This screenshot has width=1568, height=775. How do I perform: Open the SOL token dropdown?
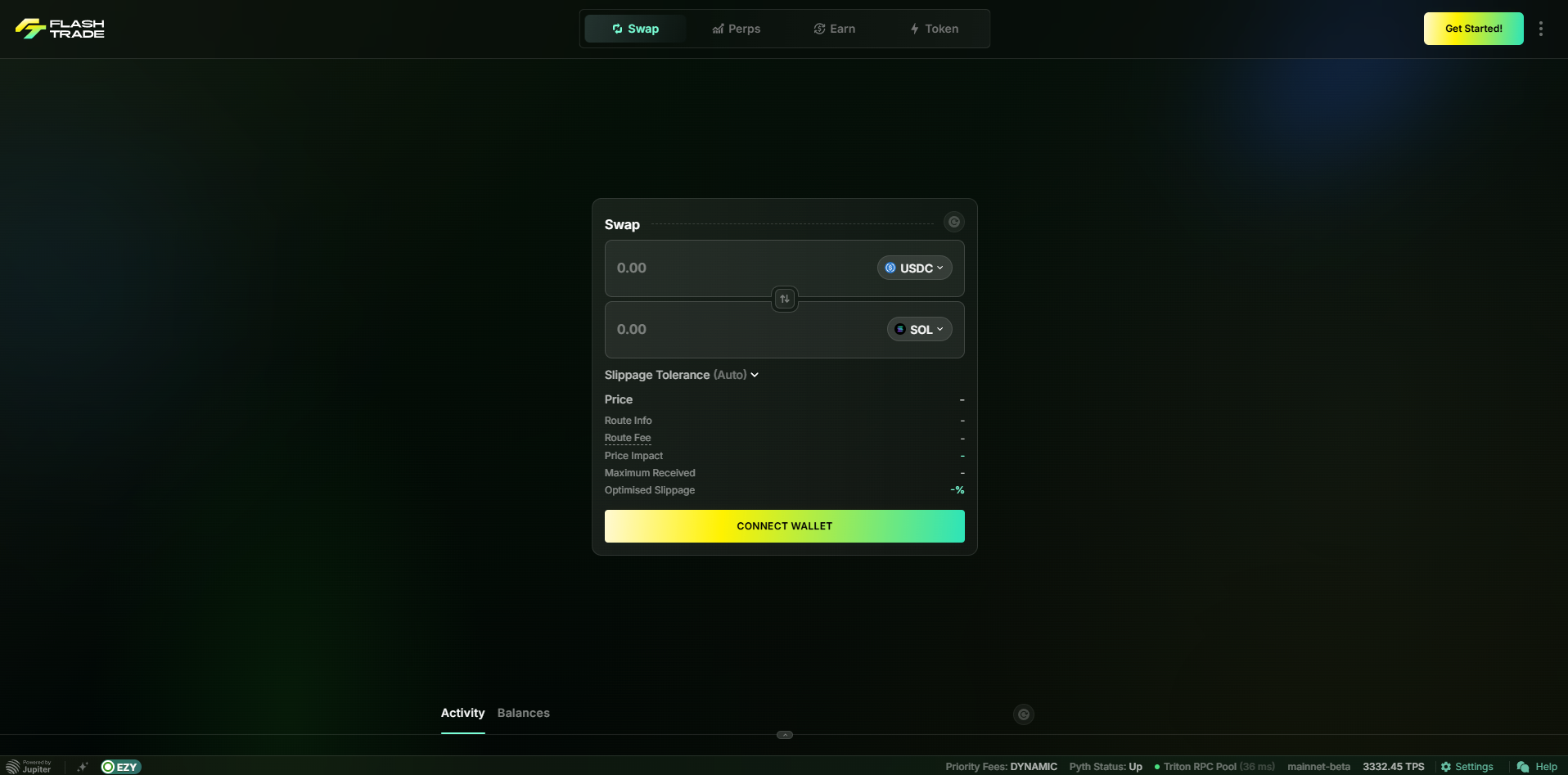point(919,330)
